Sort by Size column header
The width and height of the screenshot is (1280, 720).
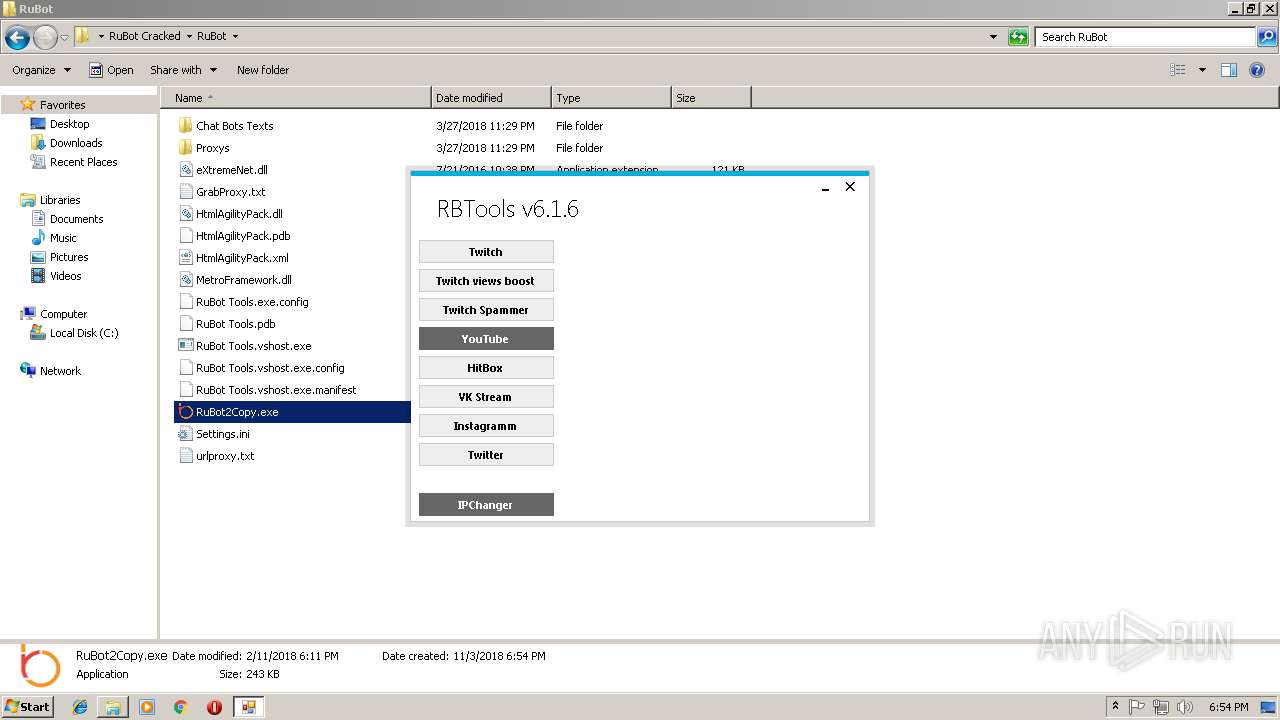pos(711,98)
